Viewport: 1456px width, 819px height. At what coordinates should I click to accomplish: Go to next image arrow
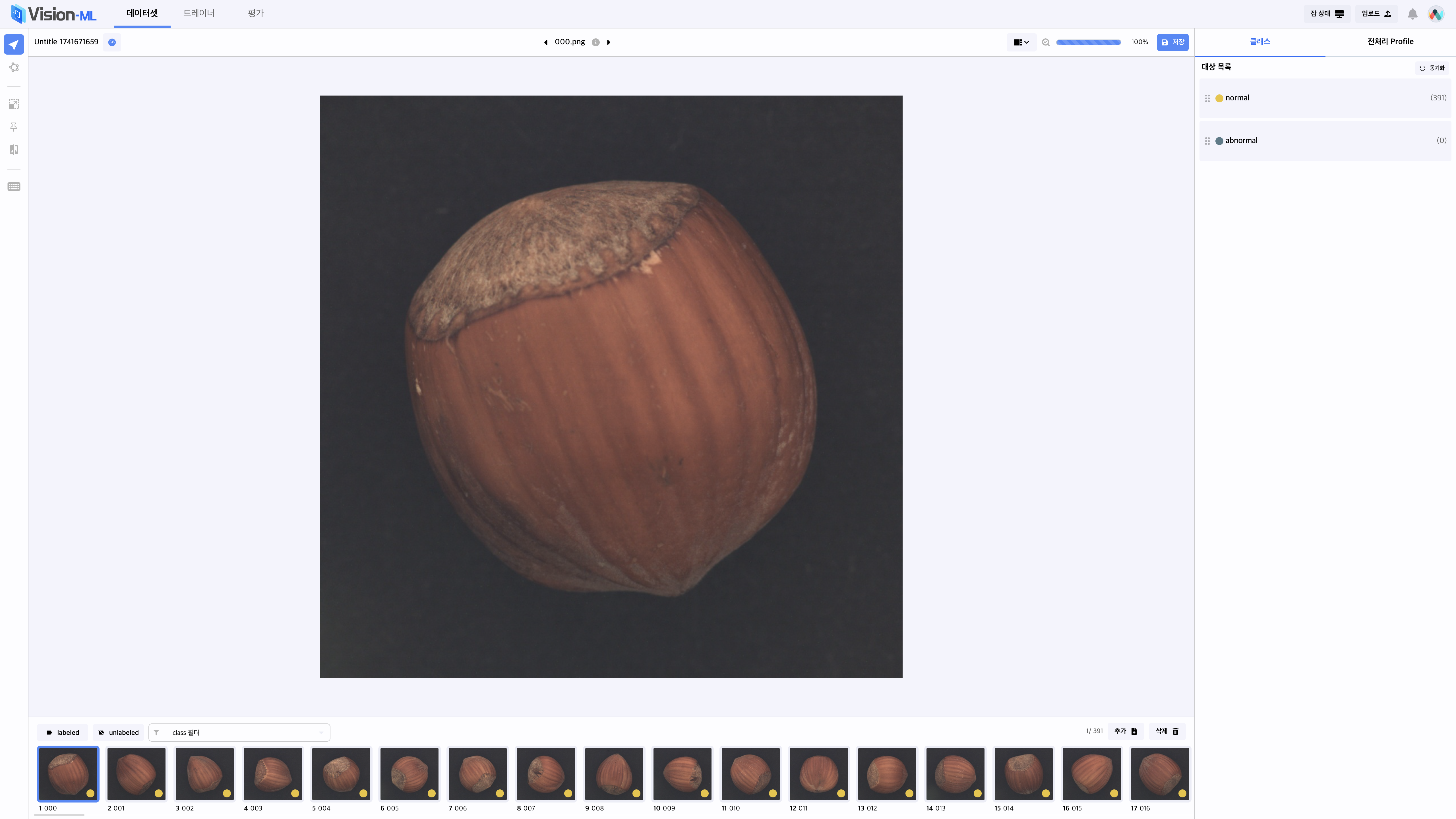pos(609,42)
